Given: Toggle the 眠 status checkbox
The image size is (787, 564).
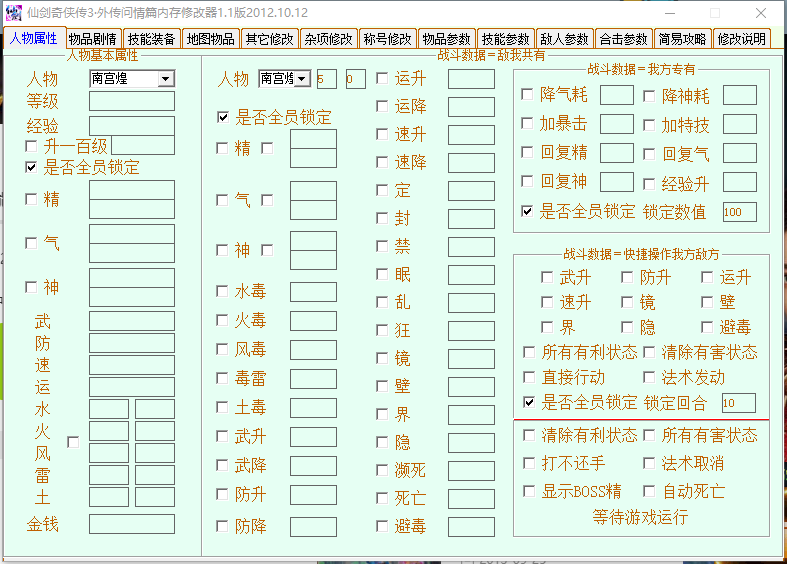Looking at the screenshot, I should 382,274.
